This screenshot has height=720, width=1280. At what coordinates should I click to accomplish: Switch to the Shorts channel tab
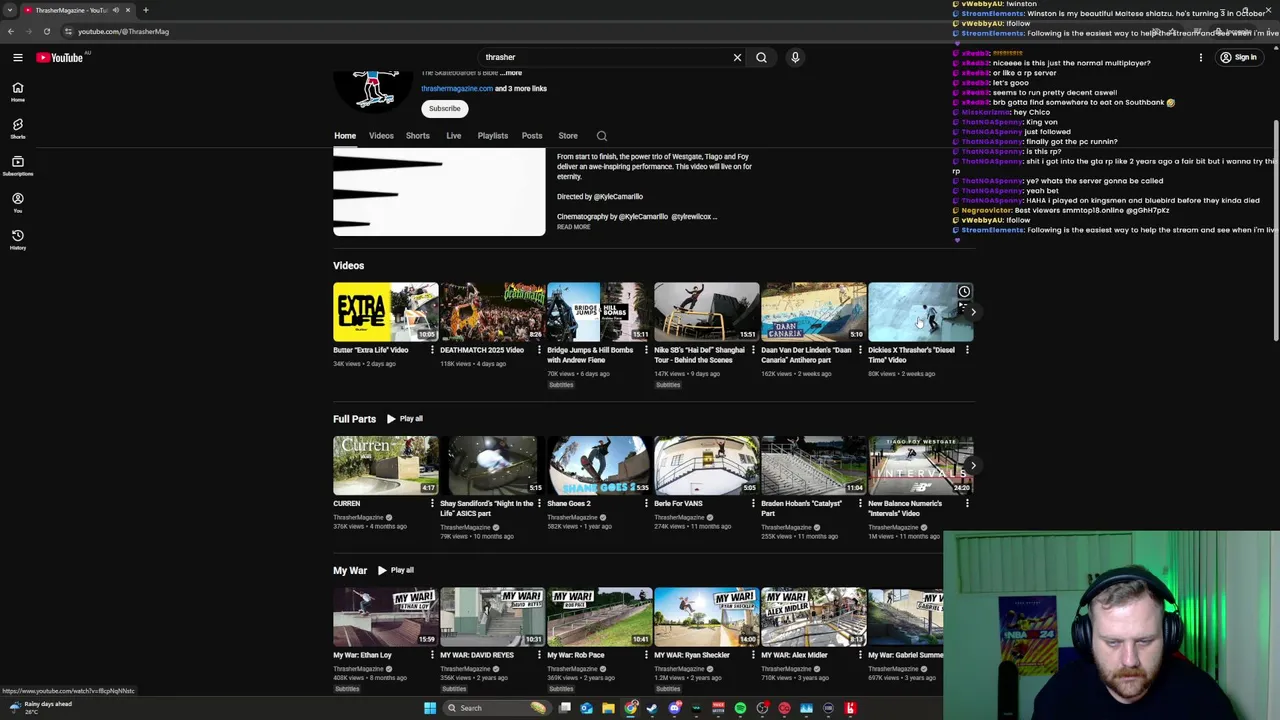point(418,136)
